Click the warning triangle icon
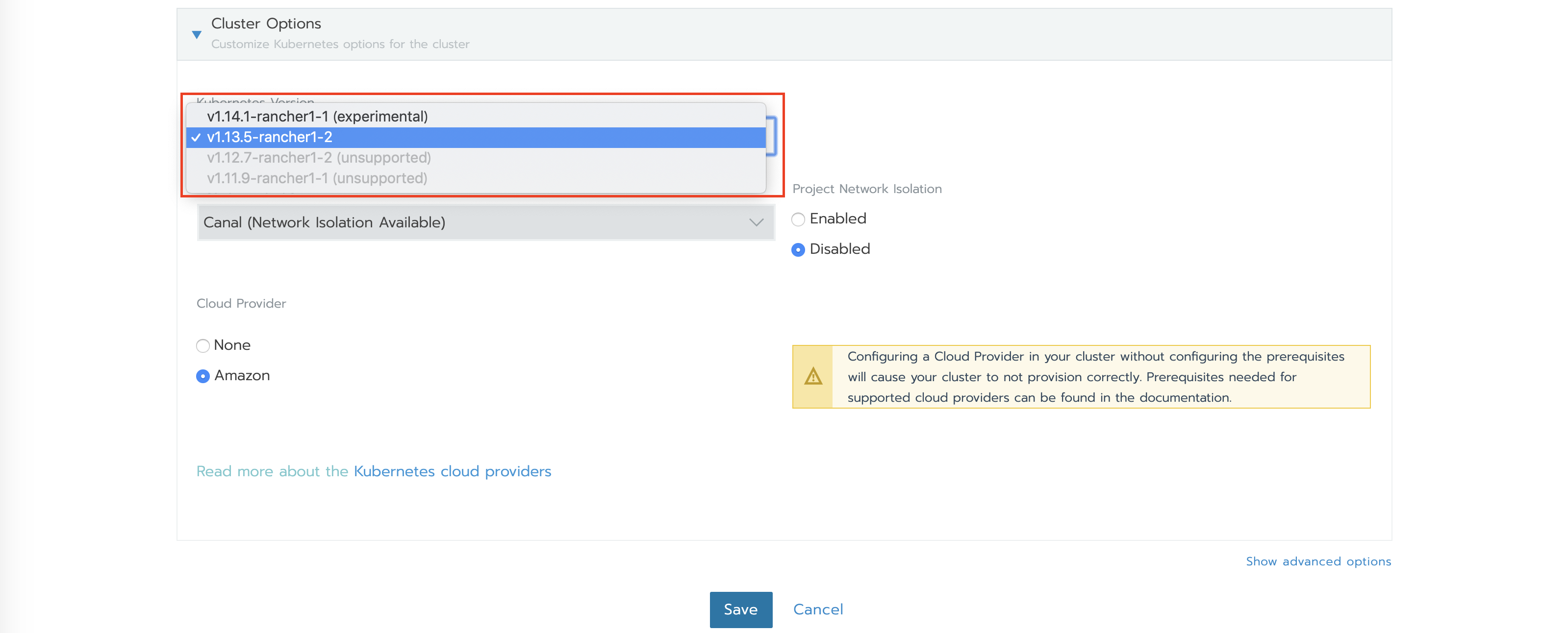Screen dimensions: 1568x633 click(812, 377)
